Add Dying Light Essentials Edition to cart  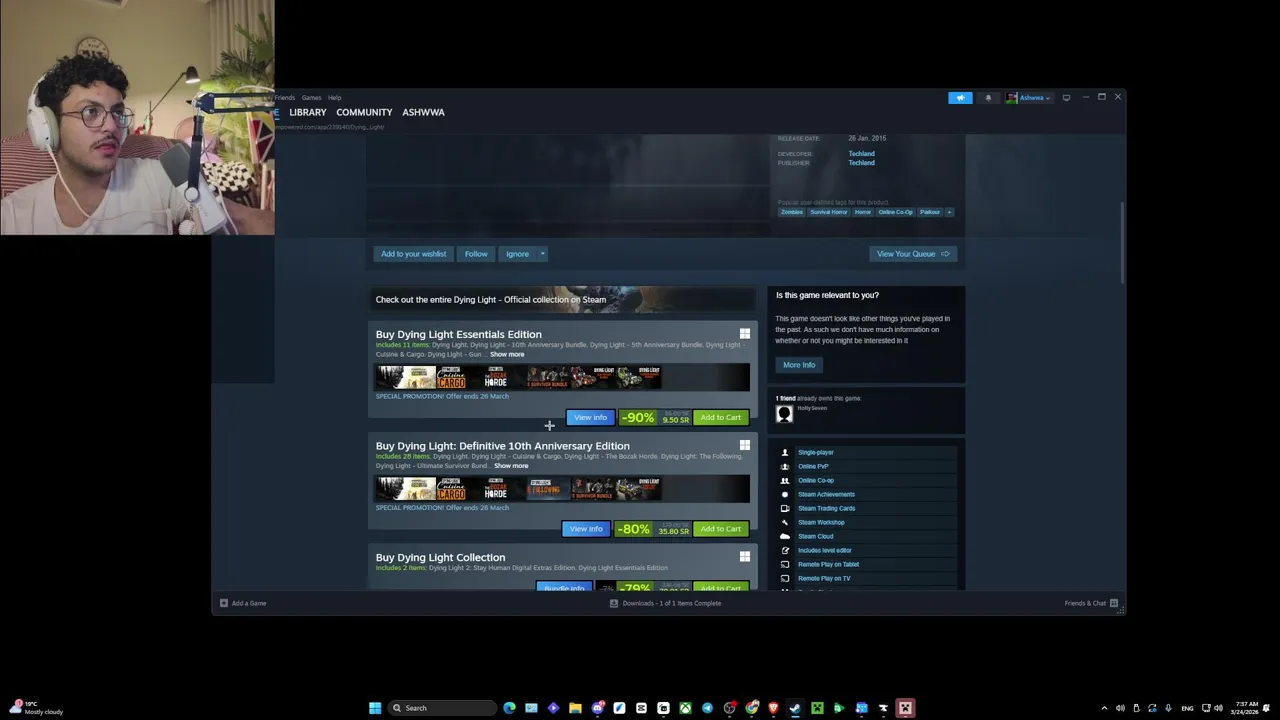[720, 418]
